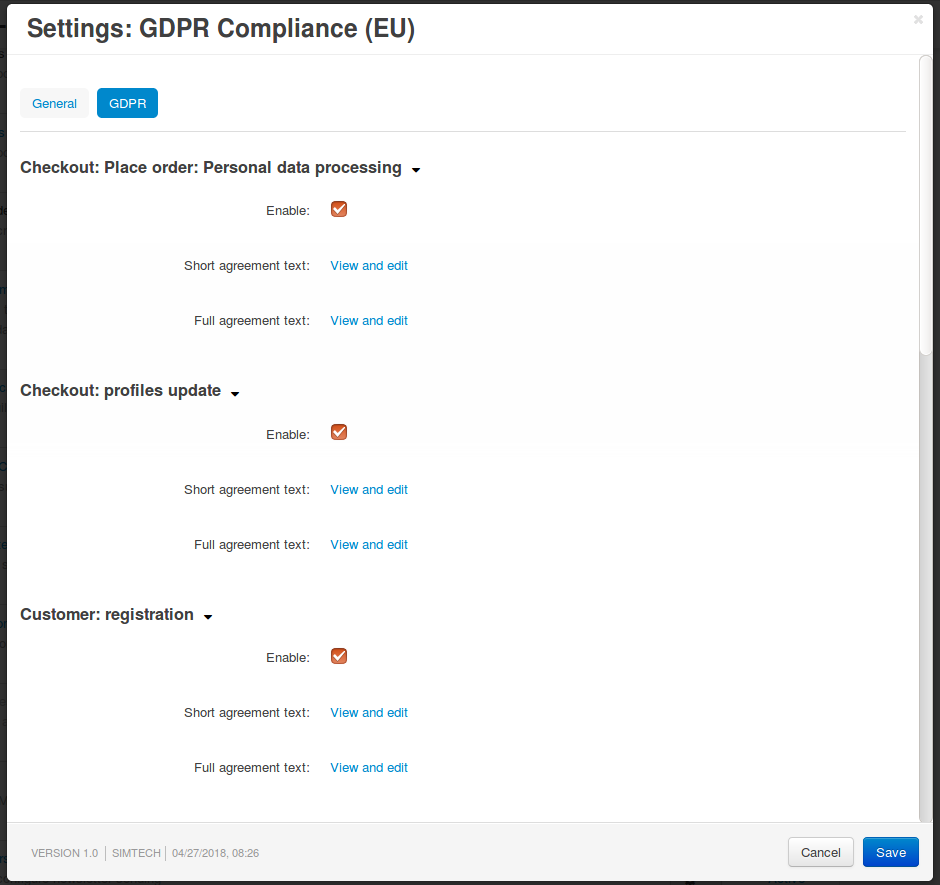Click the Cancel button
Image resolution: width=940 pixels, height=885 pixels.
[820, 852]
